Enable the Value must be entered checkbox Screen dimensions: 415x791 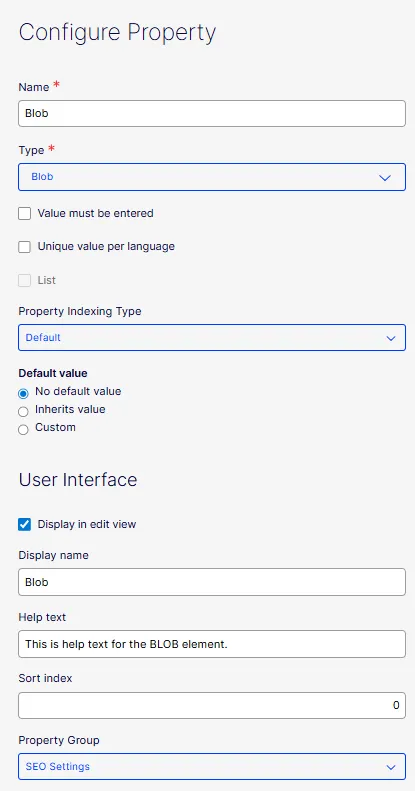tap(24, 213)
